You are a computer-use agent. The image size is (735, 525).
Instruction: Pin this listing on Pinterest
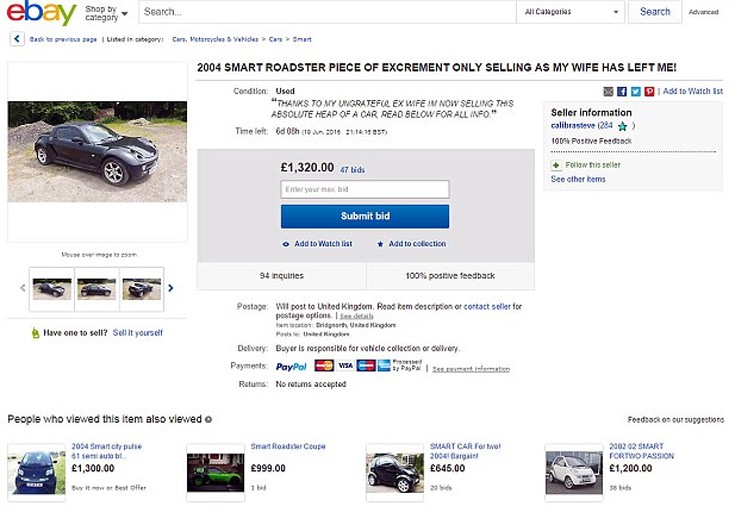[x=649, y=91]
